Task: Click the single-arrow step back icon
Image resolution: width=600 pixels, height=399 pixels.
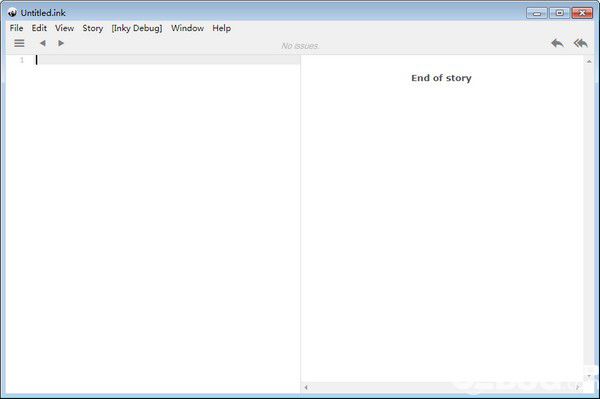Action: click(x=558, y=43)
